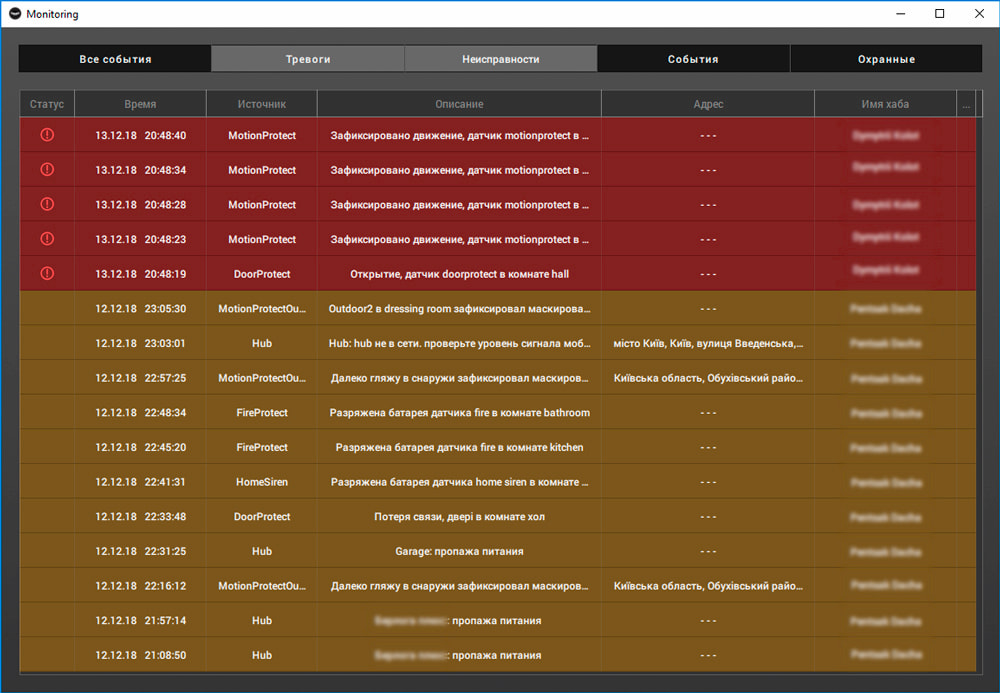This screenshot has height=693, width=1000.
Task: Select alarm icon on 20:48:28 row
Action: point(47,204)
